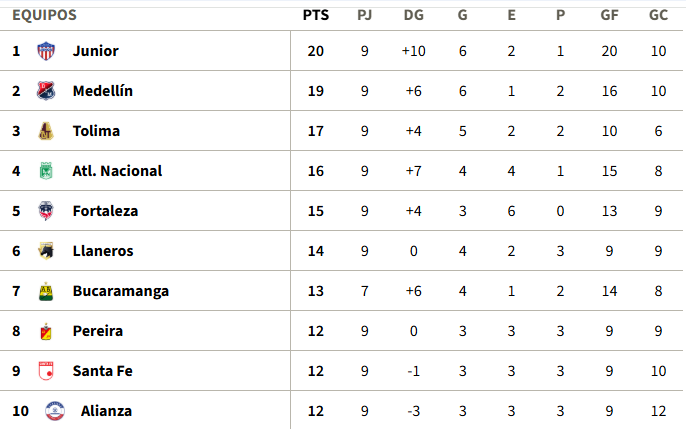Click the Tolima team crest icon

click(x=46, y=131)
